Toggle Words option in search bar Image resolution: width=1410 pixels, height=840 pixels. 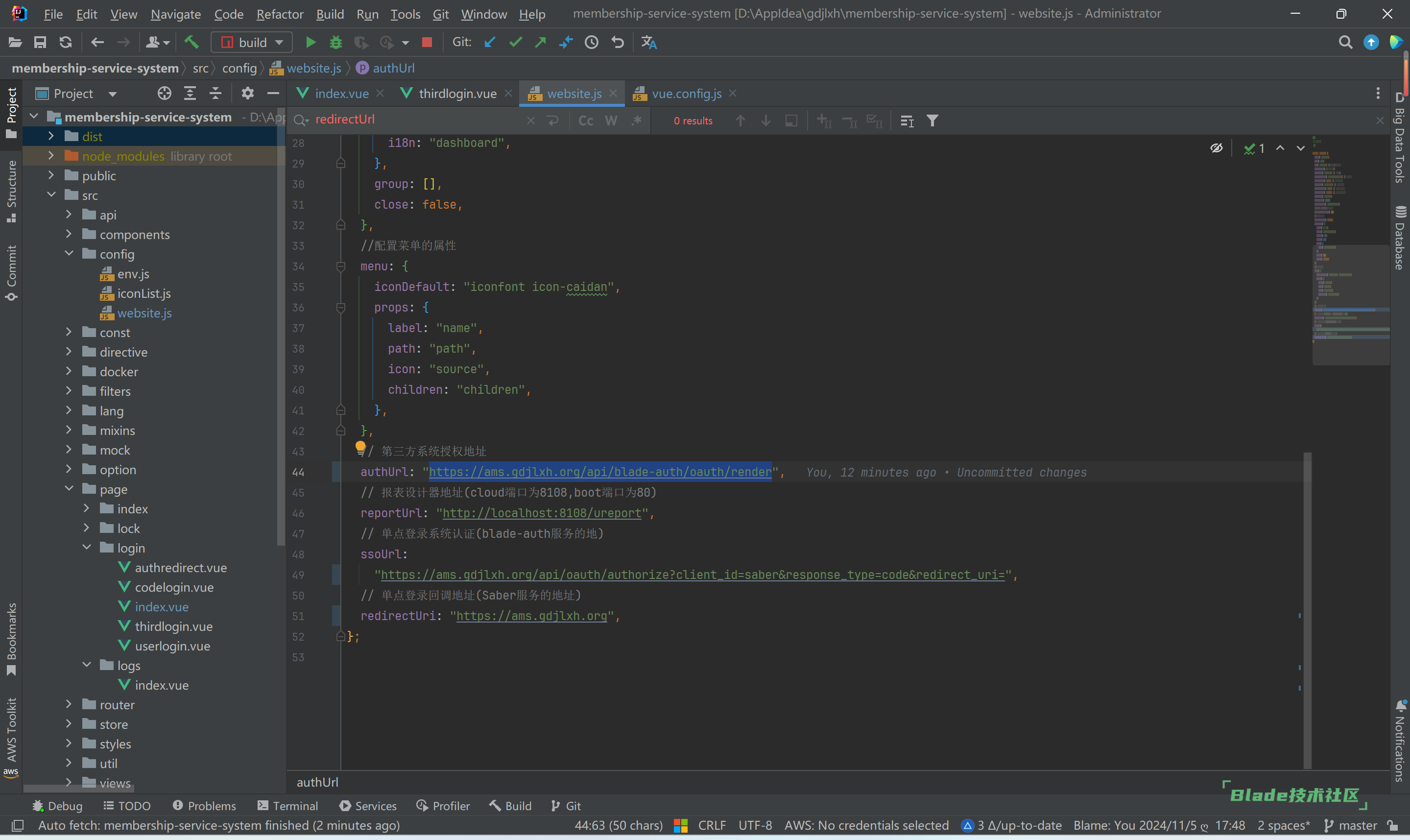coord(611,120)
